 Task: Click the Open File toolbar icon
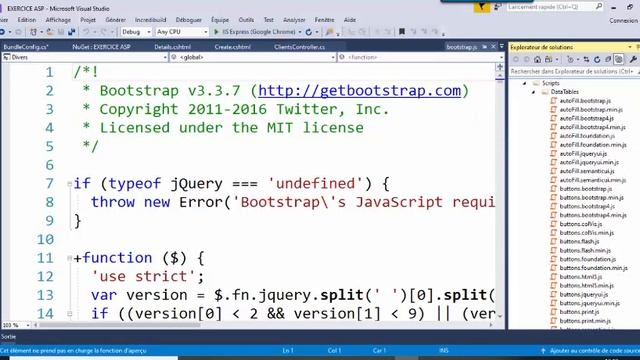(50, 32)
